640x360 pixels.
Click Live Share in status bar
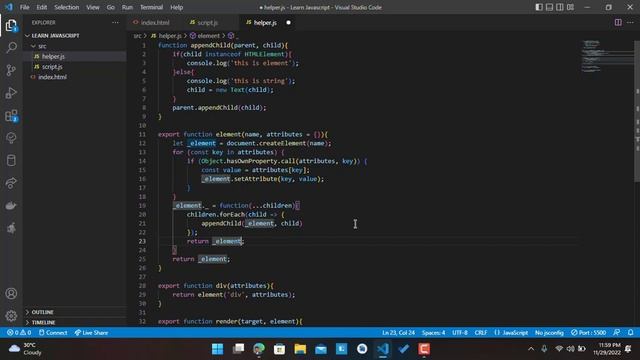pyautogui.click(x=91, y=333)
